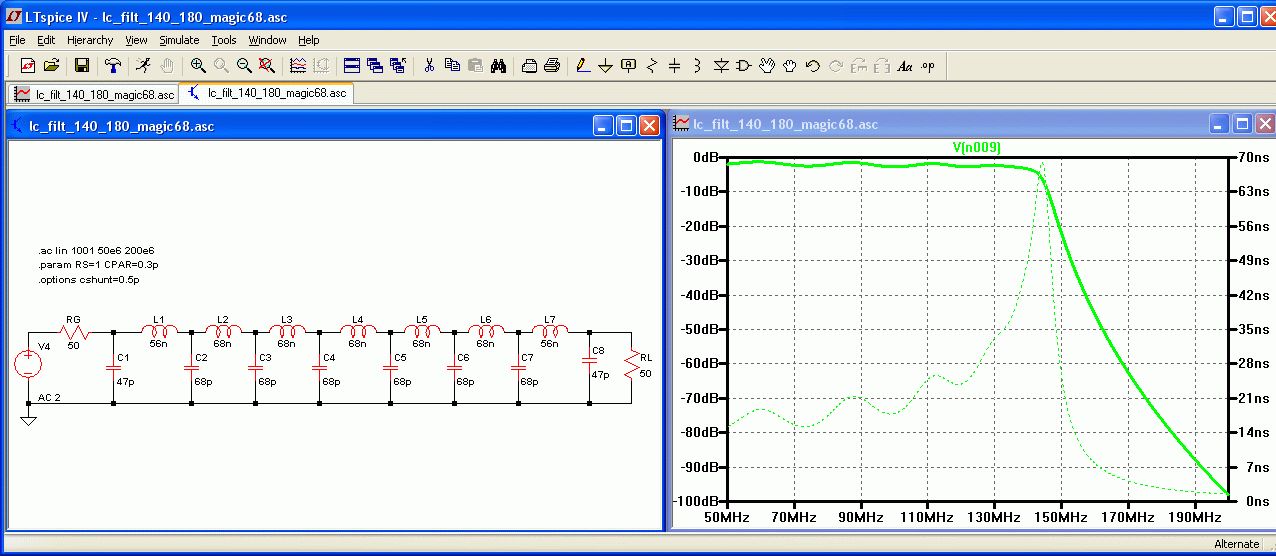Switch to the waveform plot tab
Viewport: 1276px width, 556px height.
pyautogui.click(x=94, y=94)
